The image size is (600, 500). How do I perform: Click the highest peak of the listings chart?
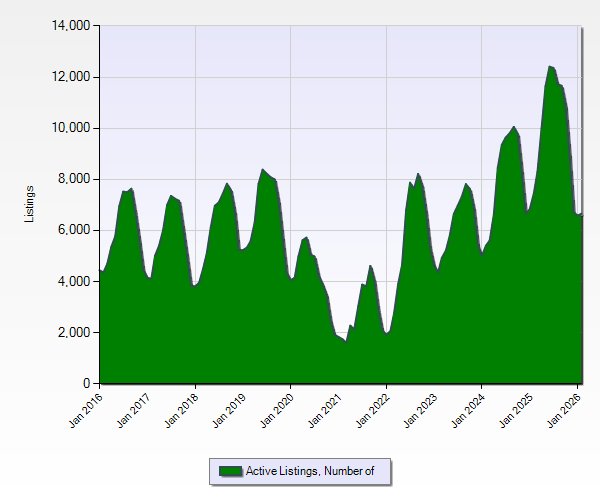click(x=550, y=67)
